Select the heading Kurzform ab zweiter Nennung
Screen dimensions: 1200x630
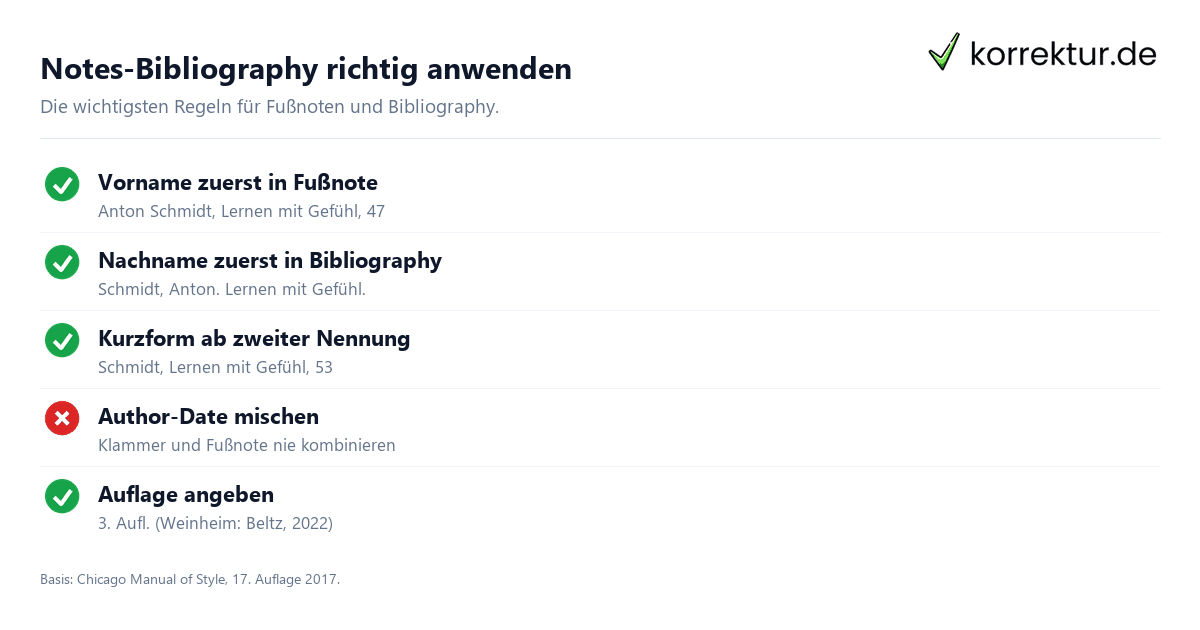(x=254, y=339)
